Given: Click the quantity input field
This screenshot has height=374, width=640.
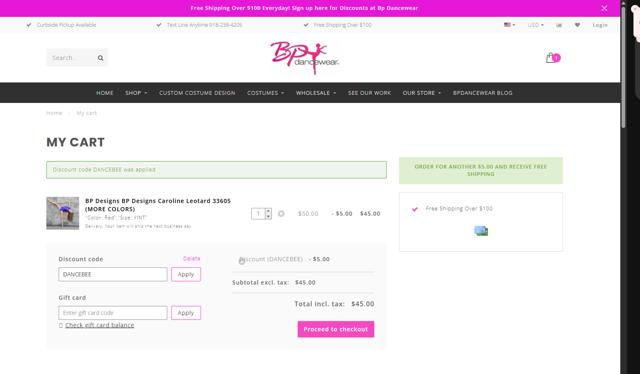Looking at the screenshot, I should click(258, 214).
